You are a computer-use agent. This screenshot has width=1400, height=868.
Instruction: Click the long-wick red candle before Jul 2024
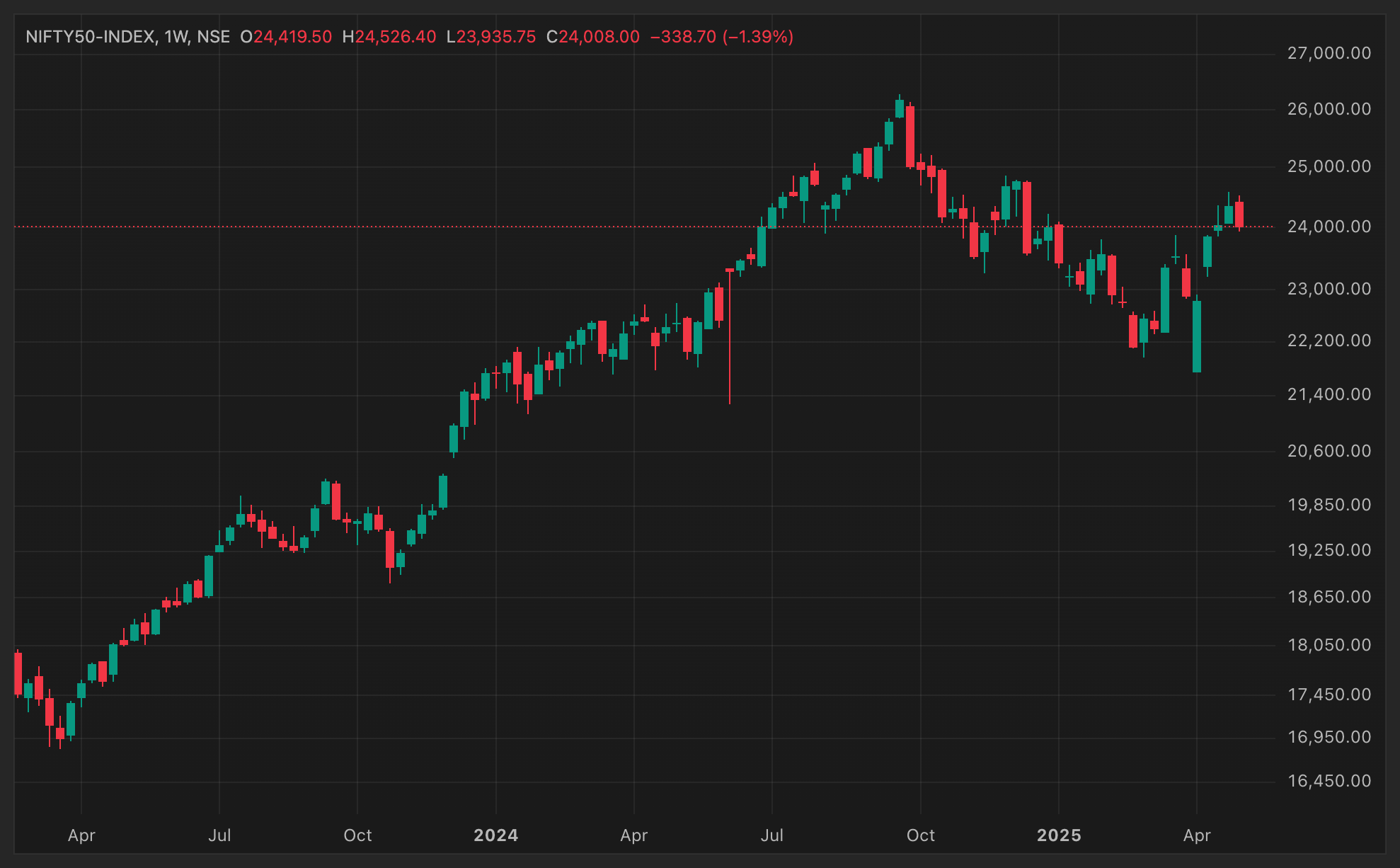730,336
